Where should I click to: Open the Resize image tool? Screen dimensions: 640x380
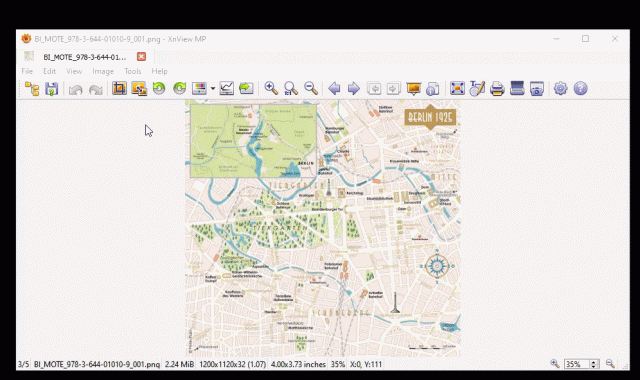139,89
